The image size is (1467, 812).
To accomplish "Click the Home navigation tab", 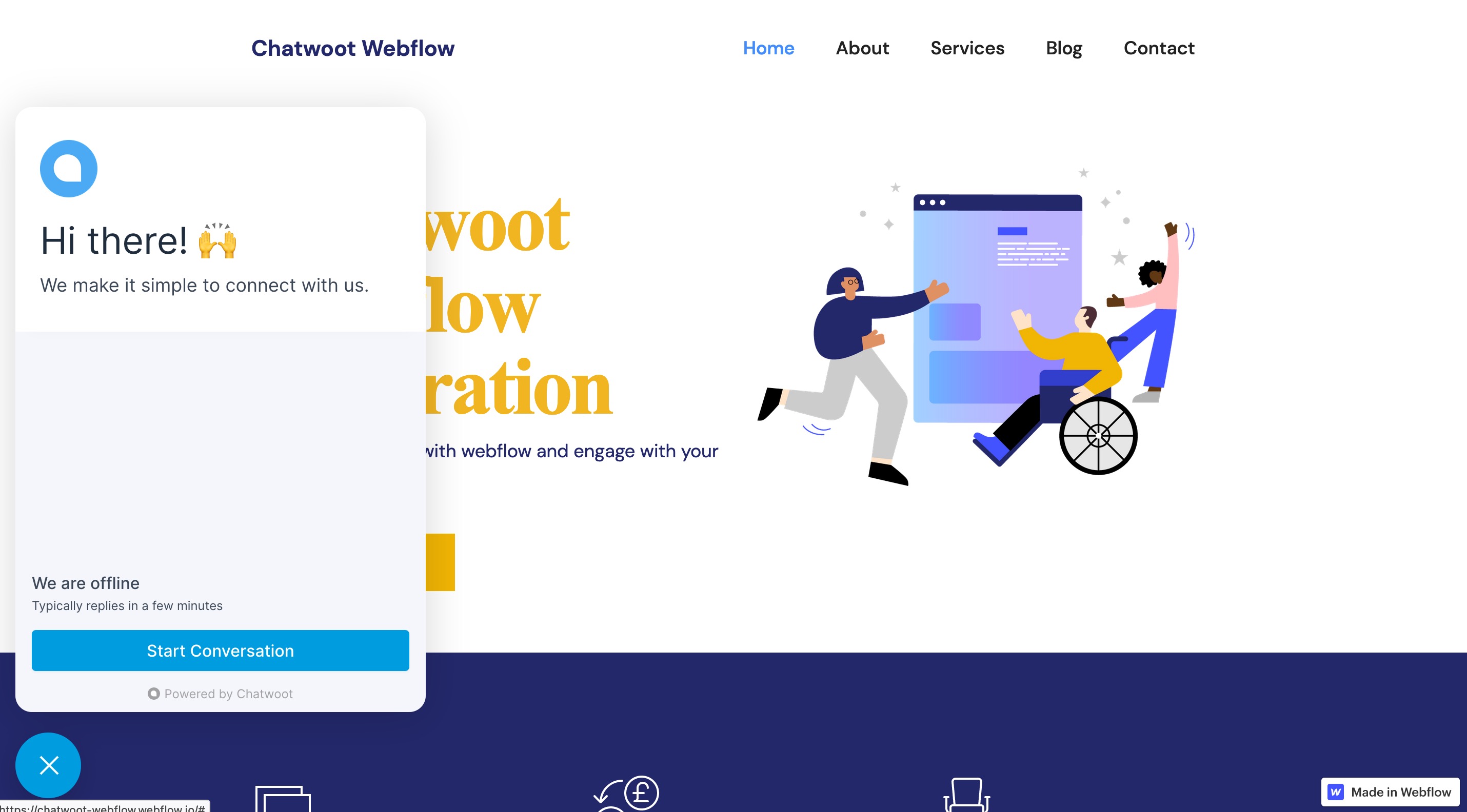I will click(770, 48).
